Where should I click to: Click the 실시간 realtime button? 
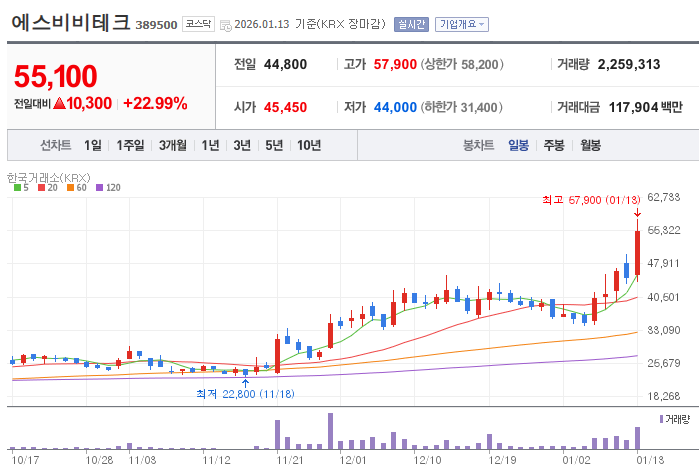[x=411, y=24]
